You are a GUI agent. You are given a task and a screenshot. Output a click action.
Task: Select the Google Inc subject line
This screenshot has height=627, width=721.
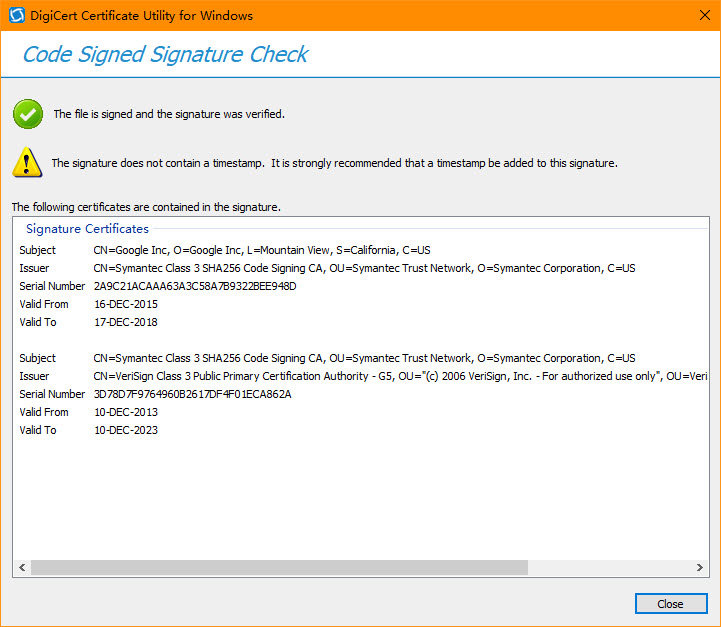pyautogui.click(x=262, y=250)
